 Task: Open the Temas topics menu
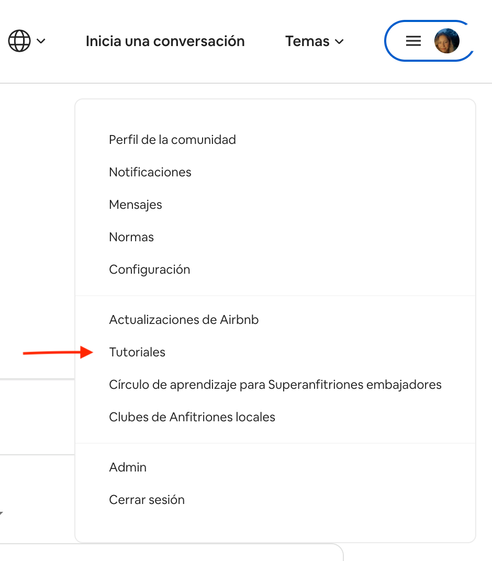pyautogui.click(x=314, y=41)
